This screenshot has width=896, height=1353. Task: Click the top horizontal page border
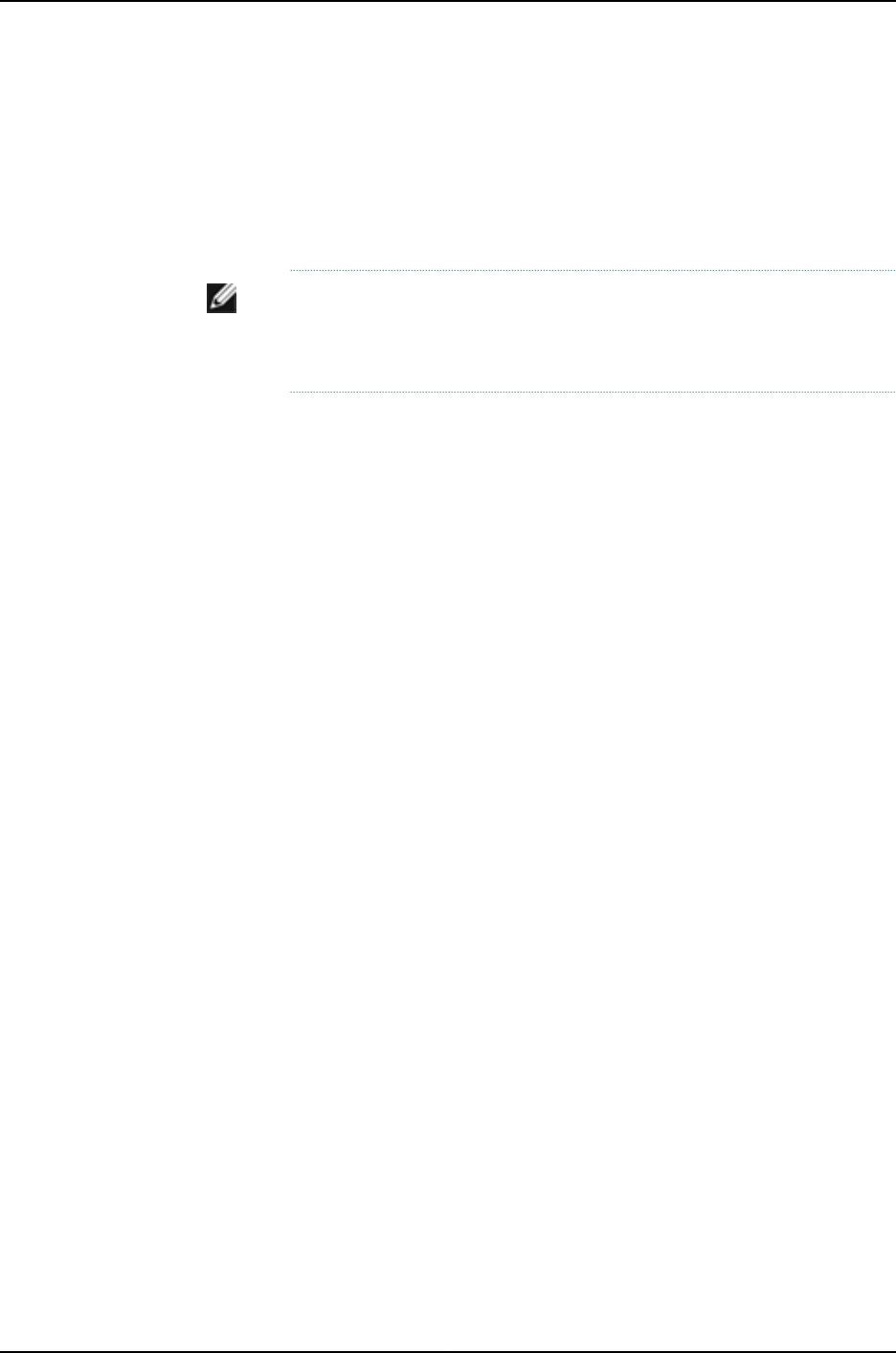coord(448,1)
